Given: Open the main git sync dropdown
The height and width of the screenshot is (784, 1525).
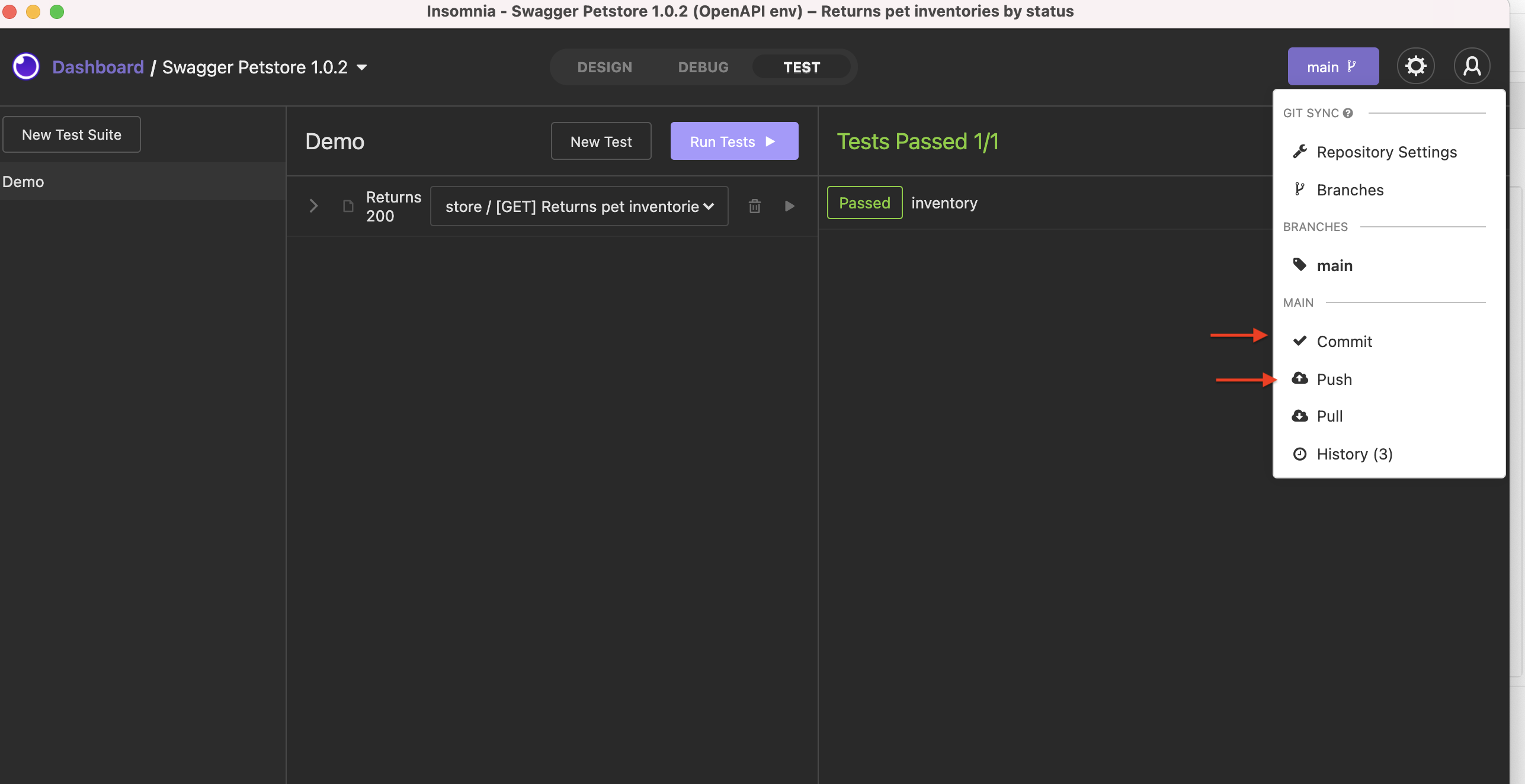Looking at the screenshot, I should point(1332,66).
